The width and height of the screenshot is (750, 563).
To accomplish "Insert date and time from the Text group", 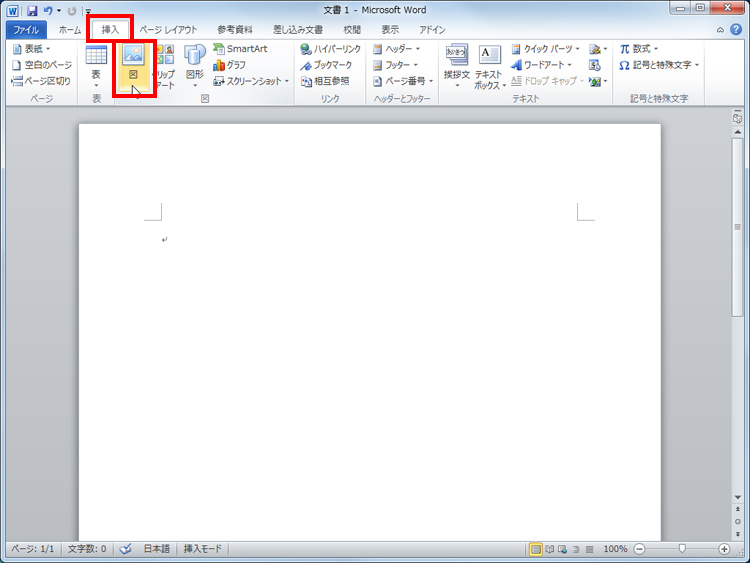I will pyautogui.click(x=595, y=65).
